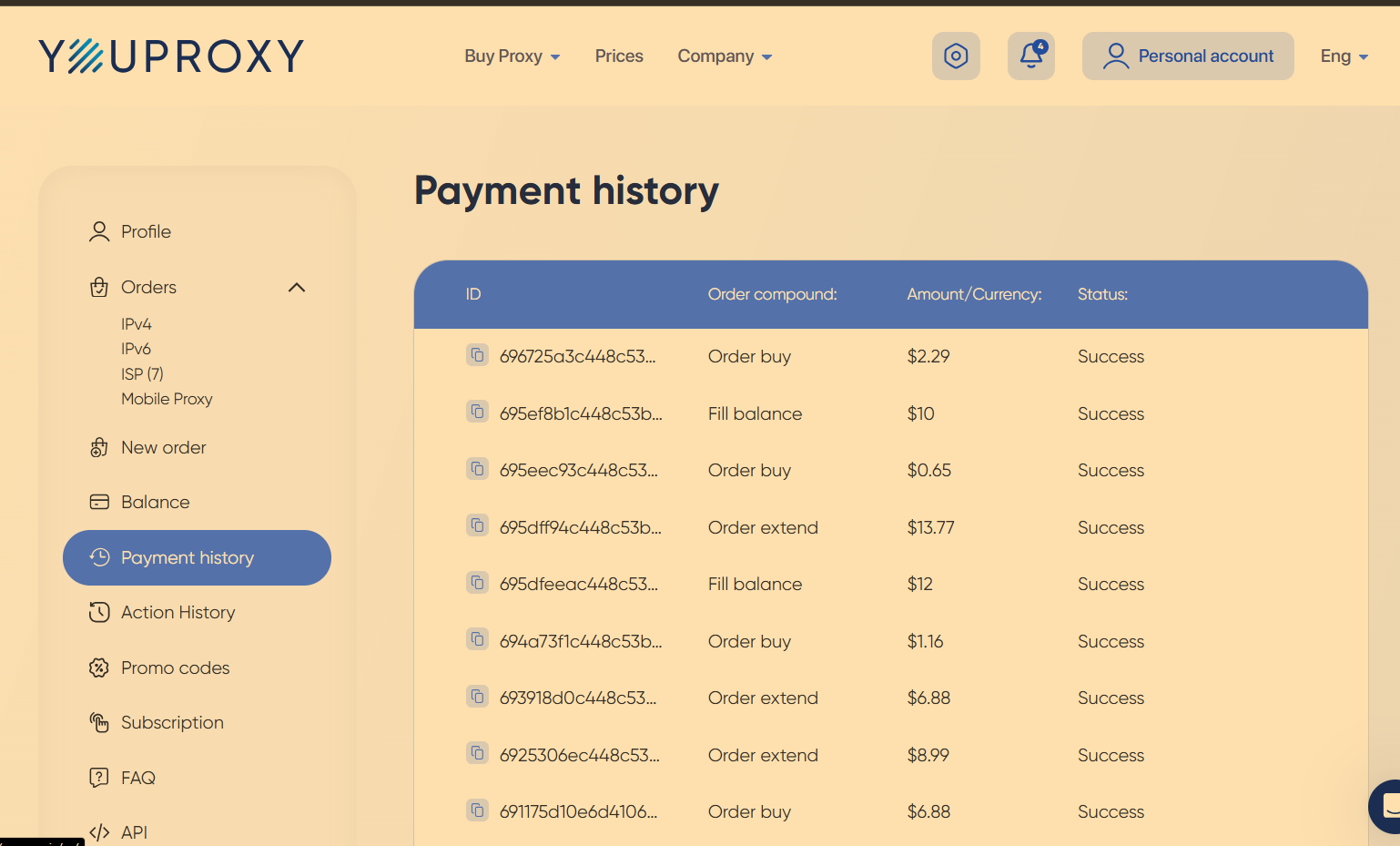Image resolution: width=1400 pixels, height=846 pixels.
Task: Copy payment ID 696725a3c448c53
Action: [x=478, y=355]
